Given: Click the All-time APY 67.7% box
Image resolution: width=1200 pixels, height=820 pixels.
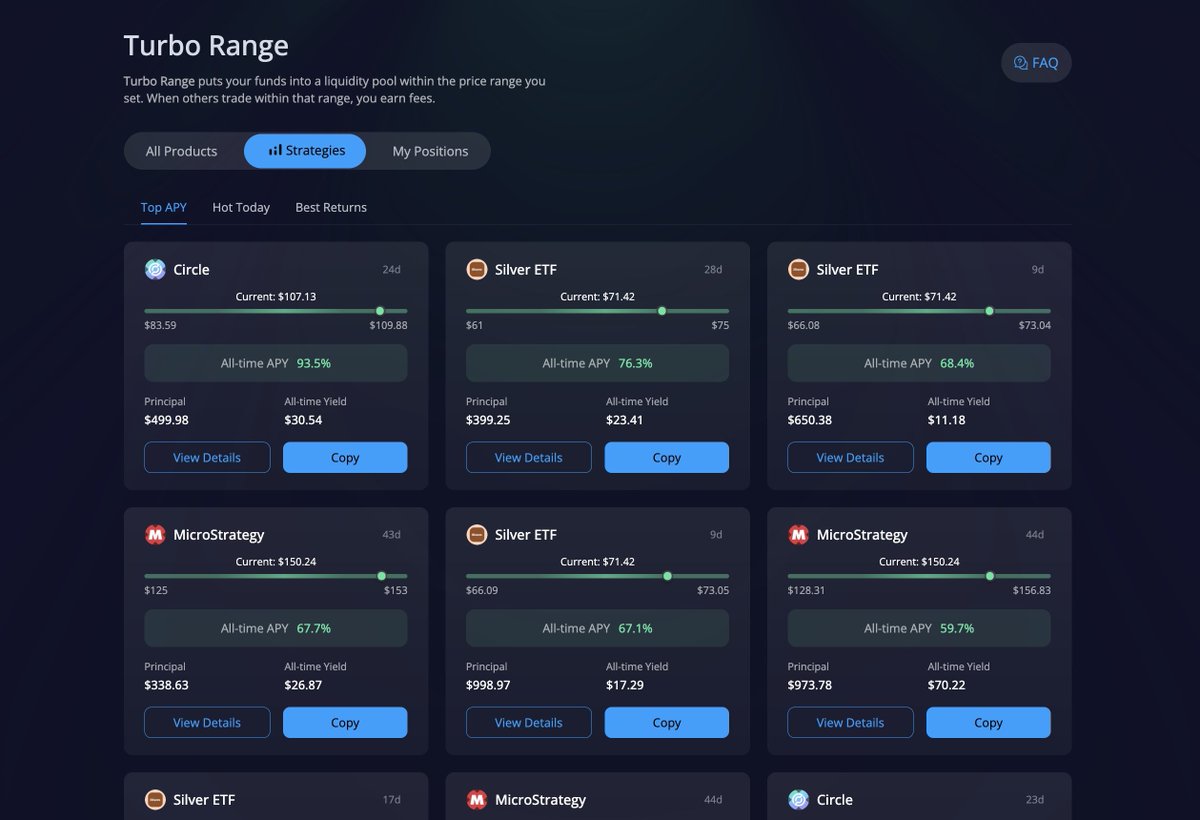Looking at the screenshot, I should pos(276,628).
